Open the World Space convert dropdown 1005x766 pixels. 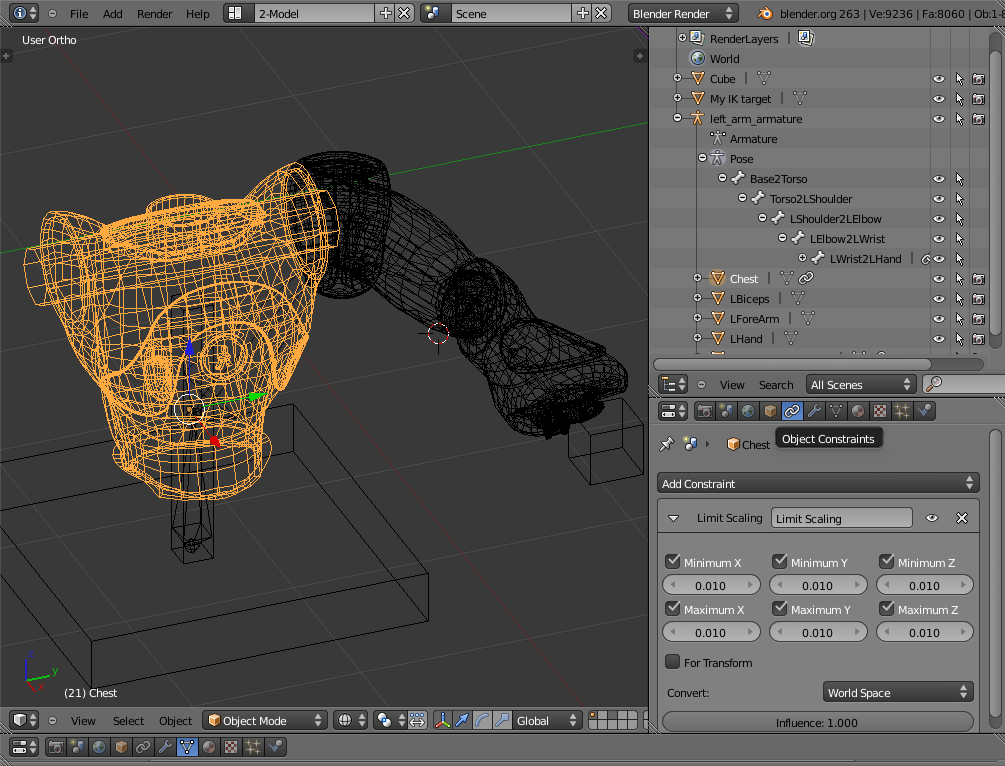tap(897, 692)
